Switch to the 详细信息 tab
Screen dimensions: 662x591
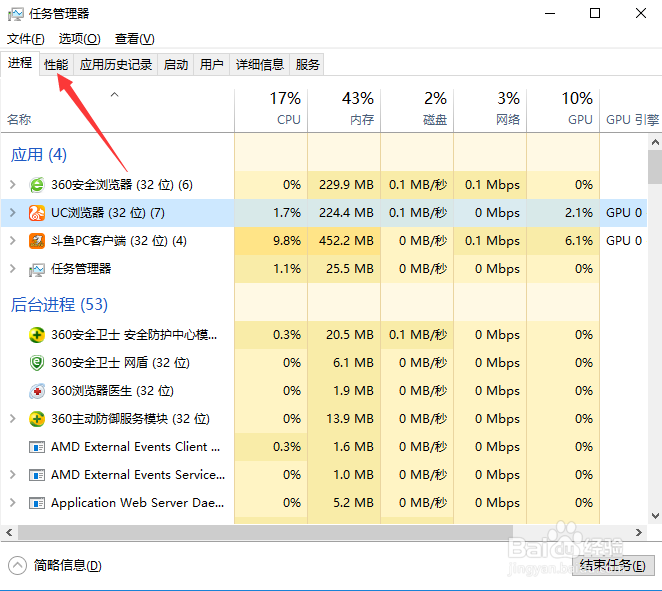(260, 65)
